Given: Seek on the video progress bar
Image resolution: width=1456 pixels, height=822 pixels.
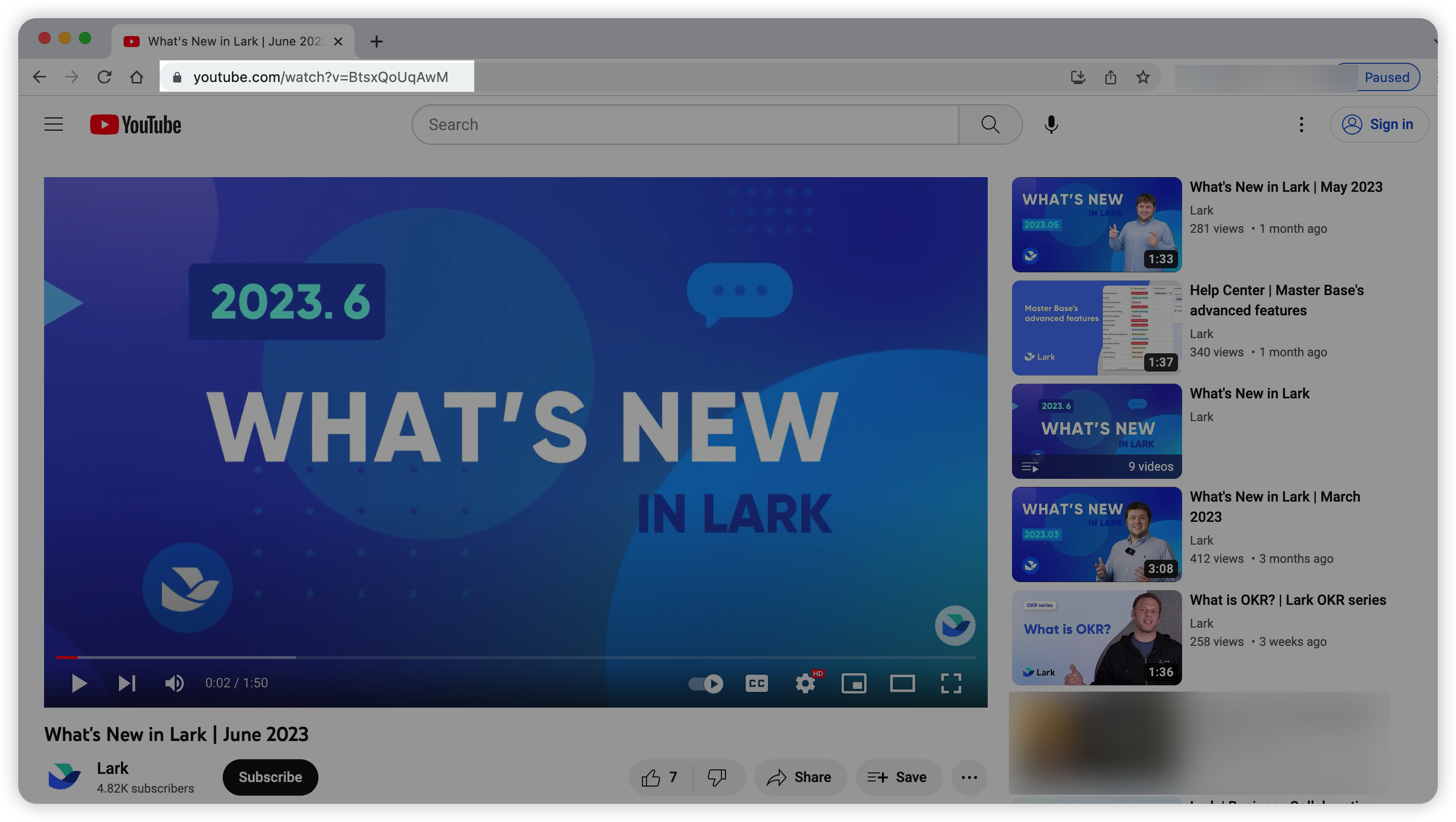Looking at the screenshot, I should click(x=515, y=657).
